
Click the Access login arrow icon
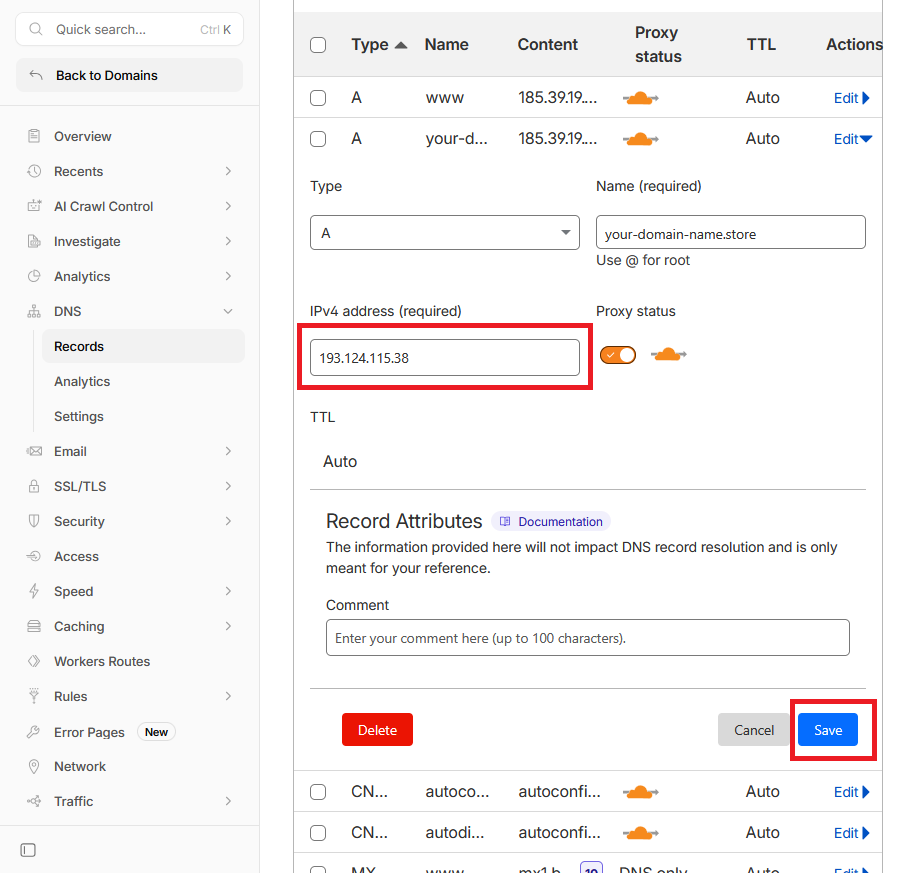34,556
